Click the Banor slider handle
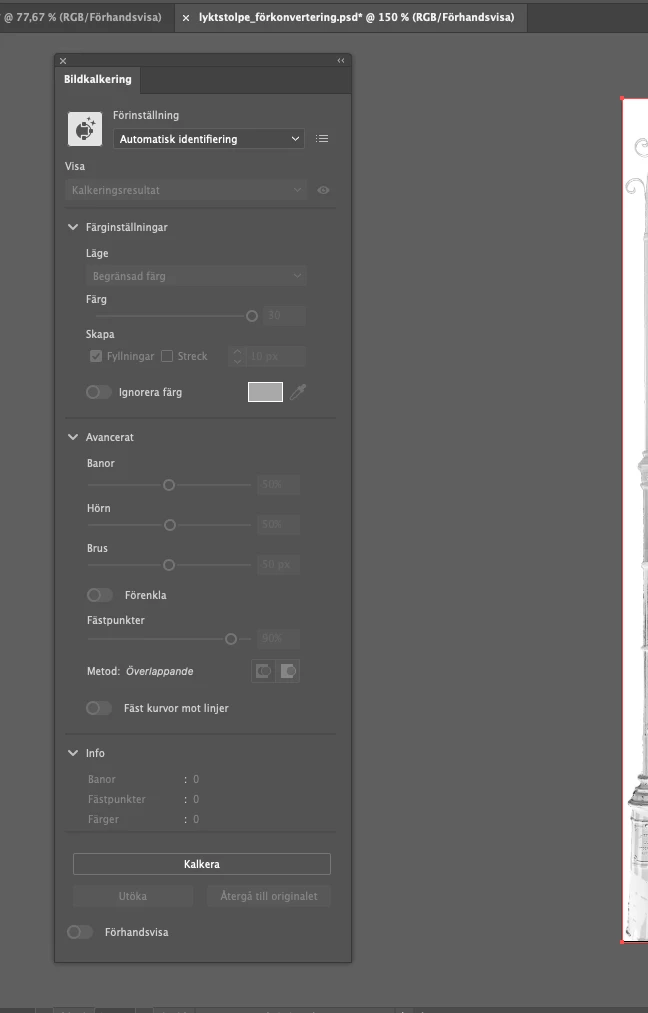This screenshot has height=1013, width=648. (169, 485)
